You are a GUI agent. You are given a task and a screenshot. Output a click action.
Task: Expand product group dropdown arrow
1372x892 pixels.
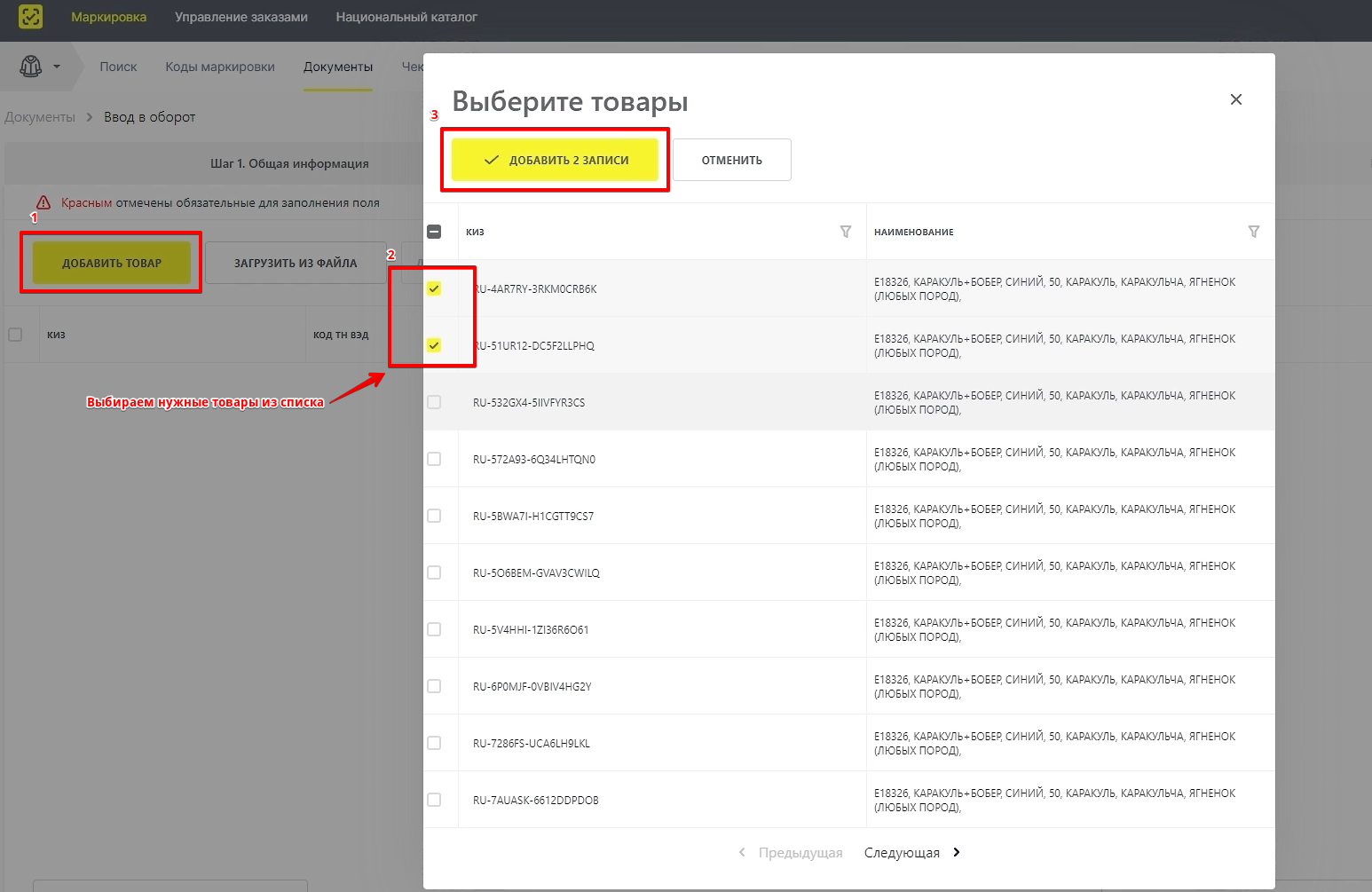point(57,67)
